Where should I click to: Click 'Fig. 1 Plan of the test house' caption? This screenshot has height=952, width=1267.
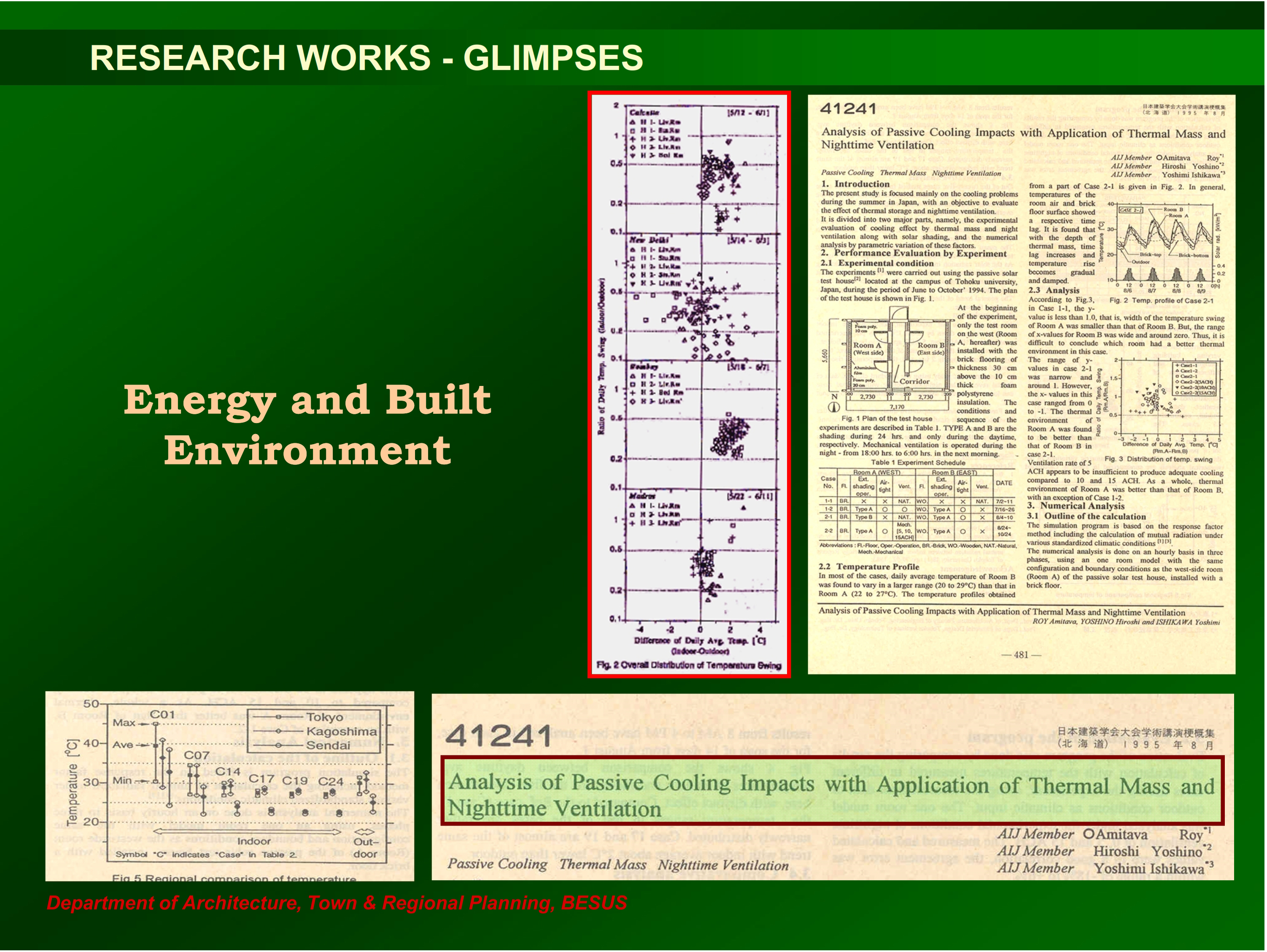point(887,419)
